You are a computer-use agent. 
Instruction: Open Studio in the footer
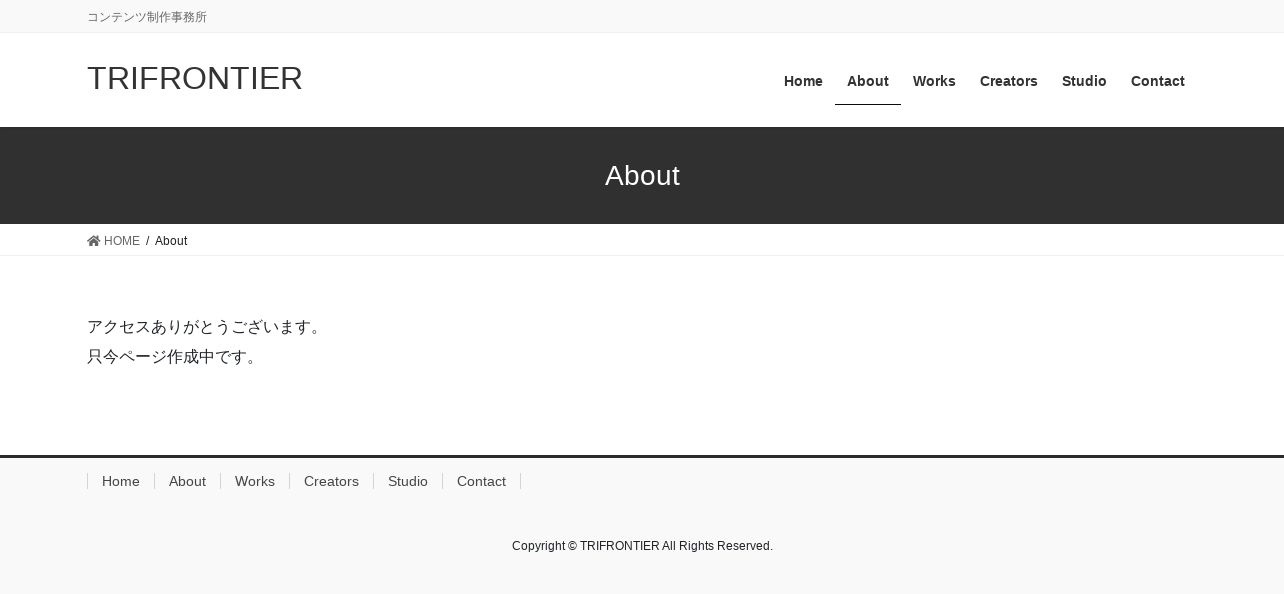coord(408,481)
